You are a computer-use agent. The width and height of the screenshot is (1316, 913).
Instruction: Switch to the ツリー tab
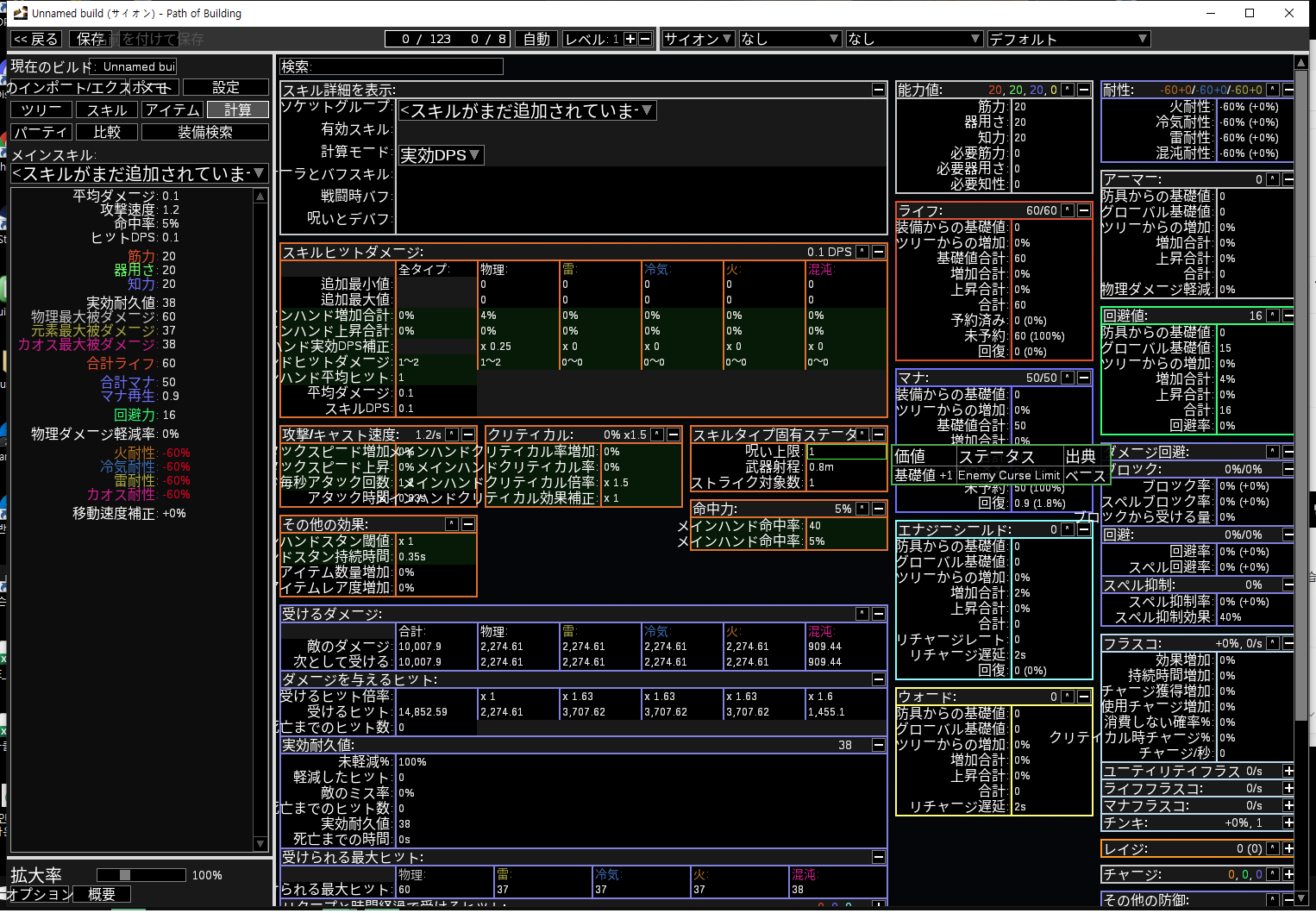tap(41, 109)
